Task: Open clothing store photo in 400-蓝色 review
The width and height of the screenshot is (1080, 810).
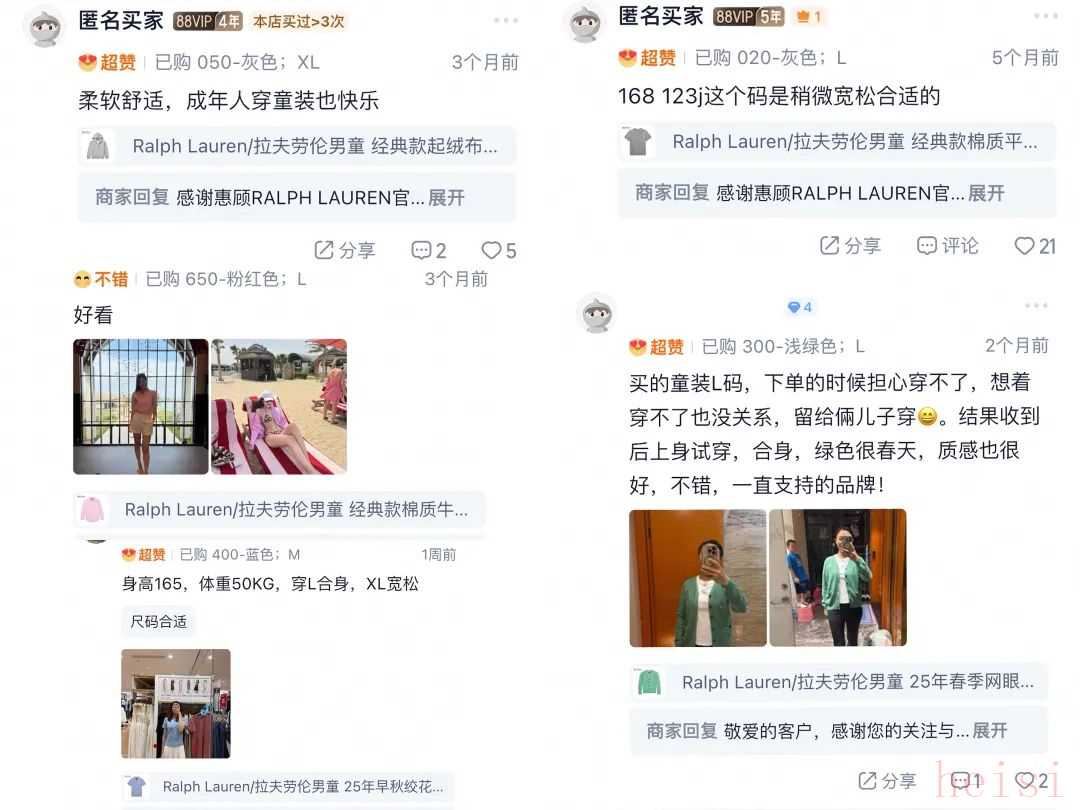Action: [176, 703]
